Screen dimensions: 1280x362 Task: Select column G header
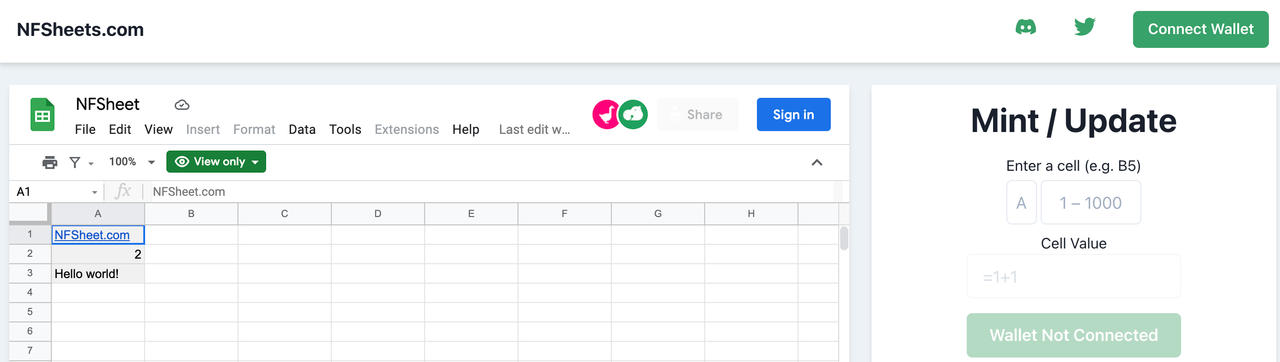(658, 214)
